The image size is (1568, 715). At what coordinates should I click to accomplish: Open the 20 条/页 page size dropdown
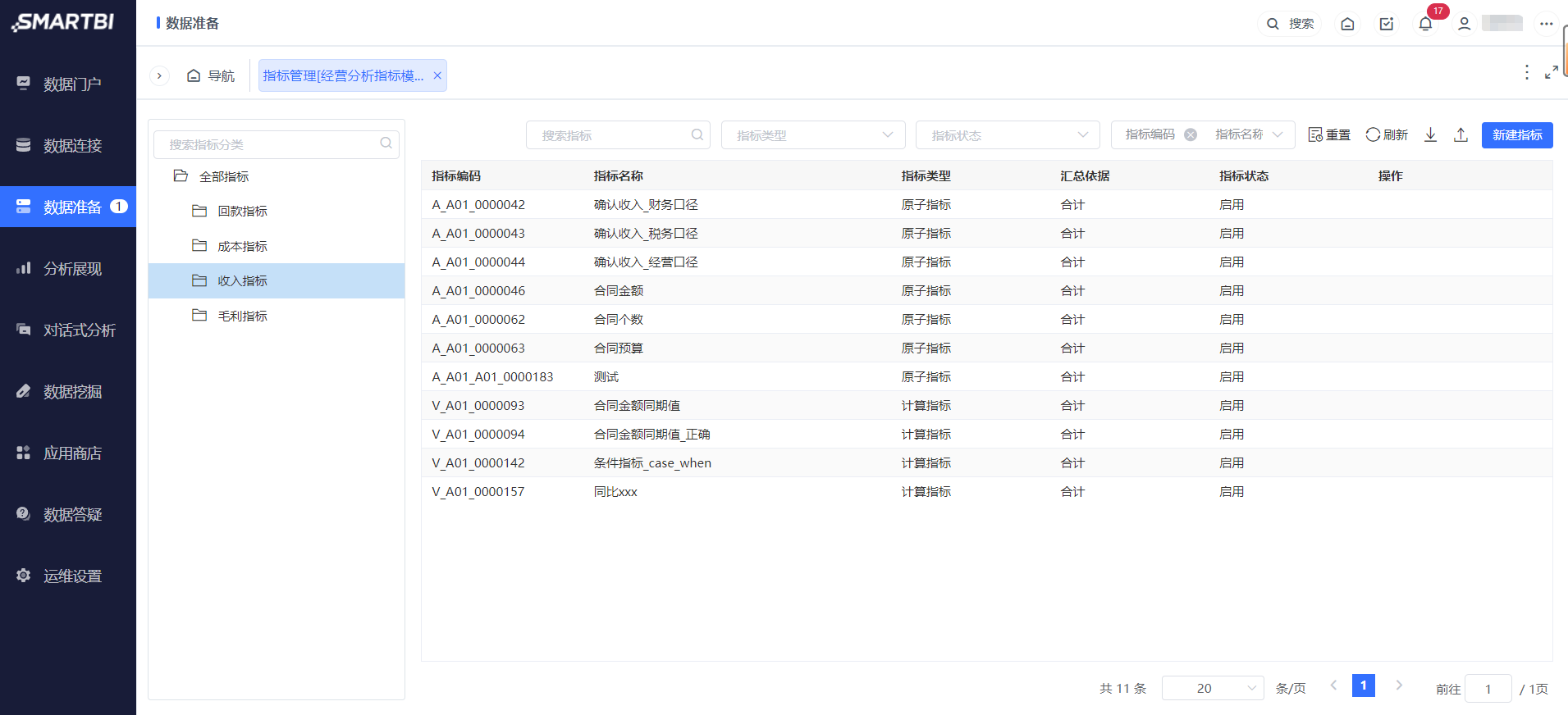tap(1213, 688)
